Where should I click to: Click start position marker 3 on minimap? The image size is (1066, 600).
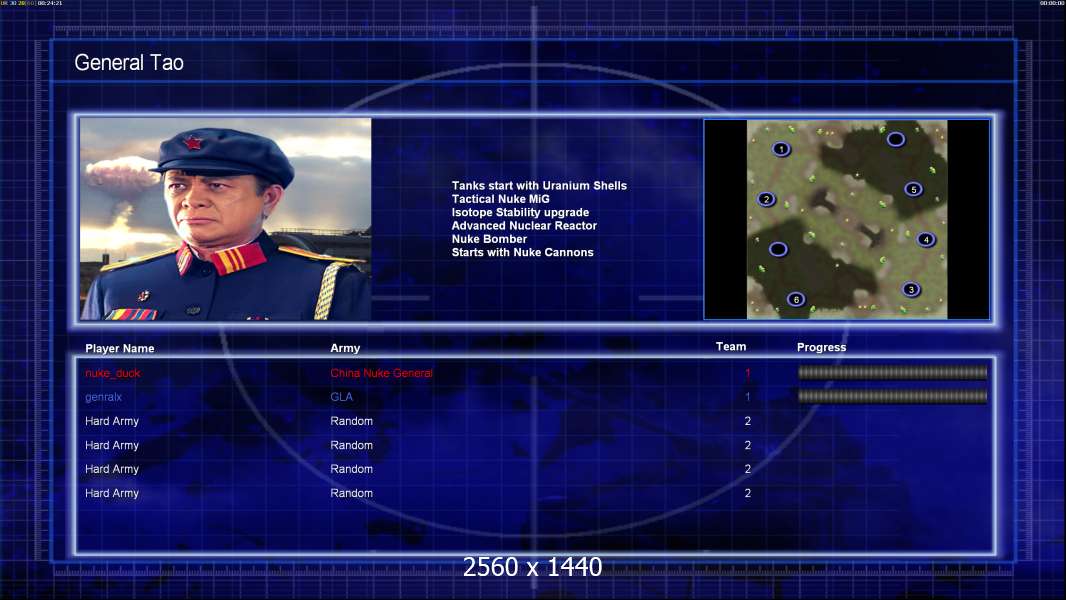911,289
